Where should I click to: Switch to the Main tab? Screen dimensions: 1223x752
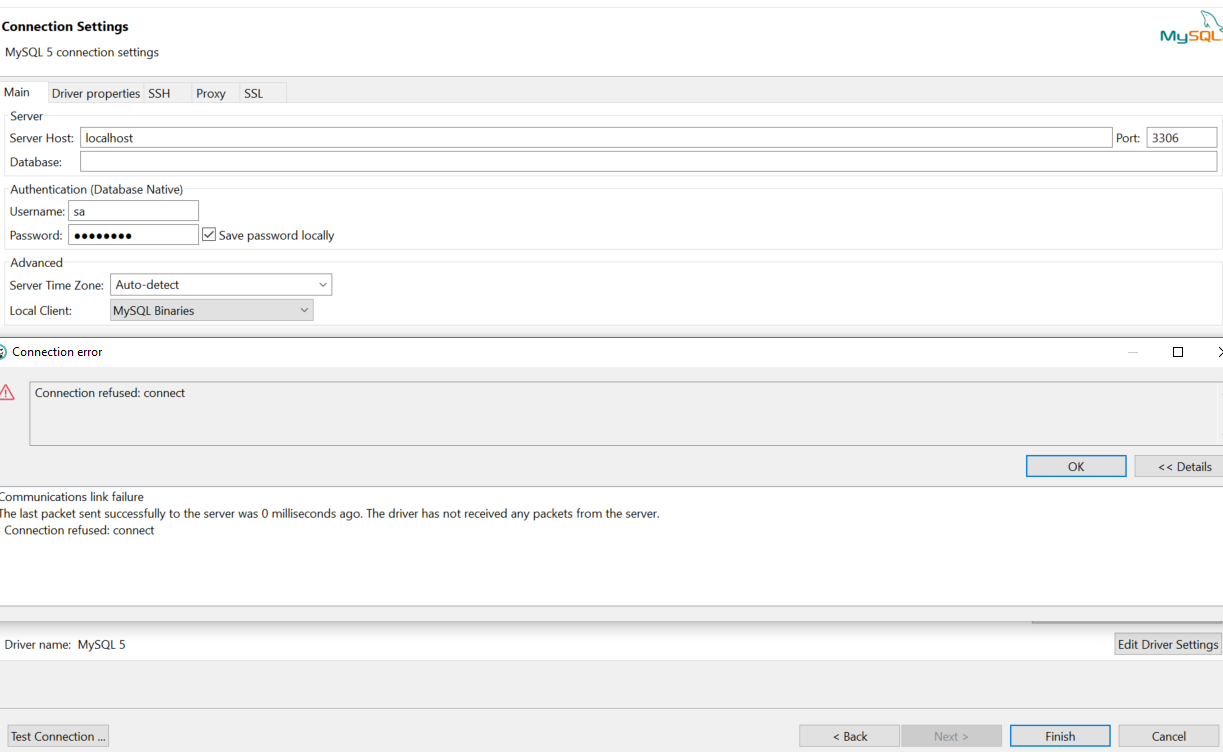[x=23, y=92]
